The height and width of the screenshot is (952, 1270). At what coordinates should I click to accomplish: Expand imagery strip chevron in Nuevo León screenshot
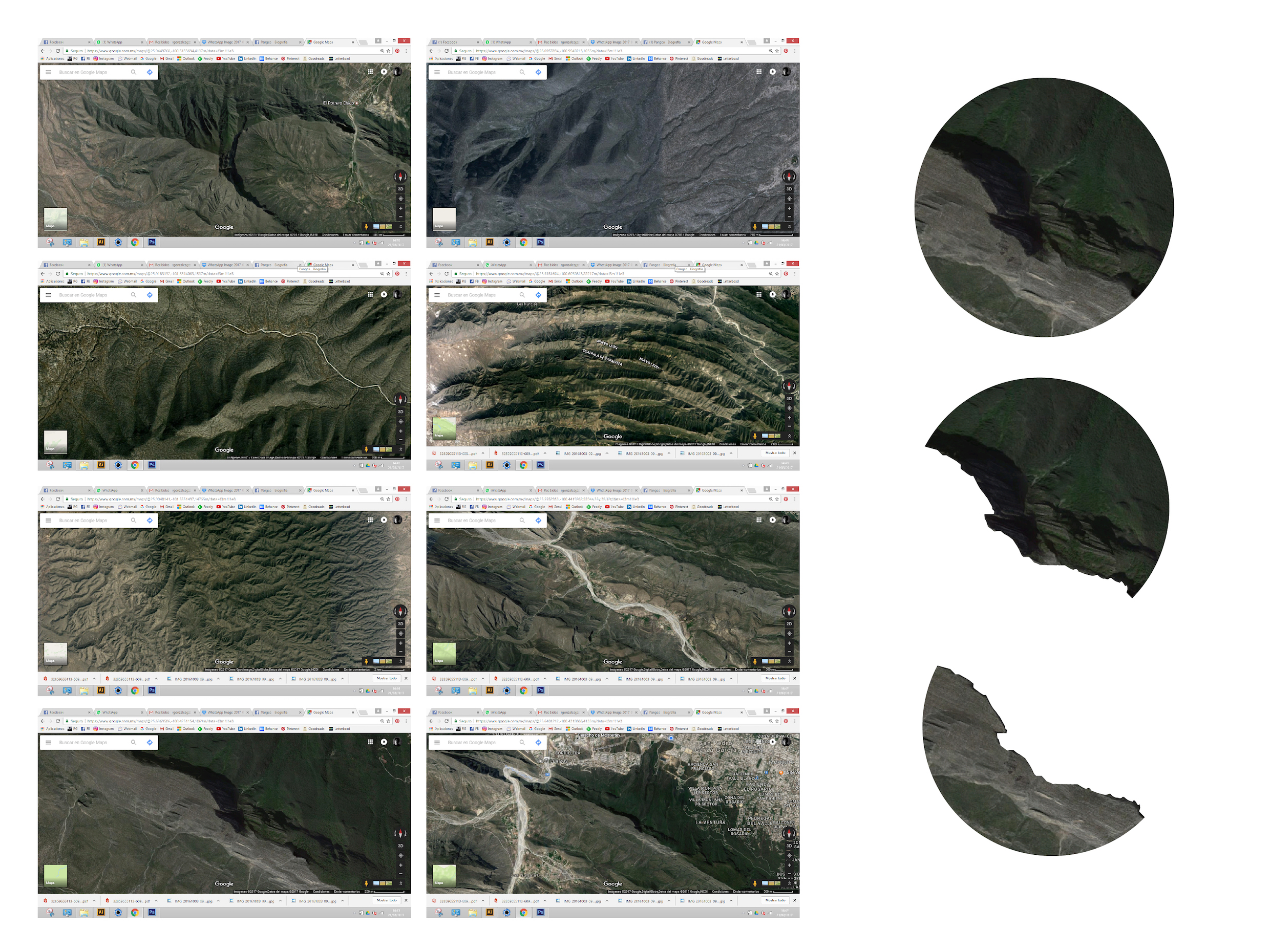790,436
